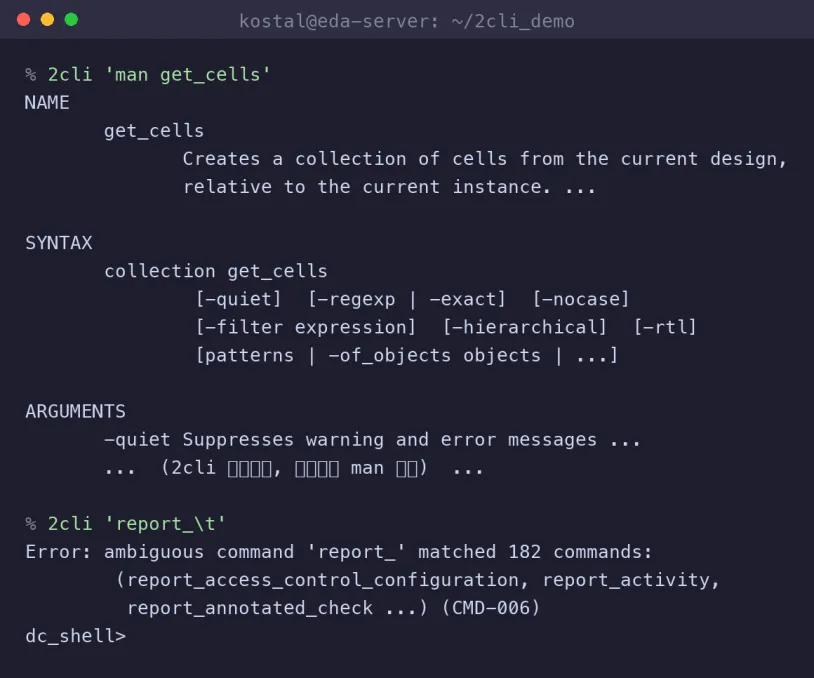Click the [-rtl] option text
The width and height of the screenshot is (814, 678).
tap(664, 327)
